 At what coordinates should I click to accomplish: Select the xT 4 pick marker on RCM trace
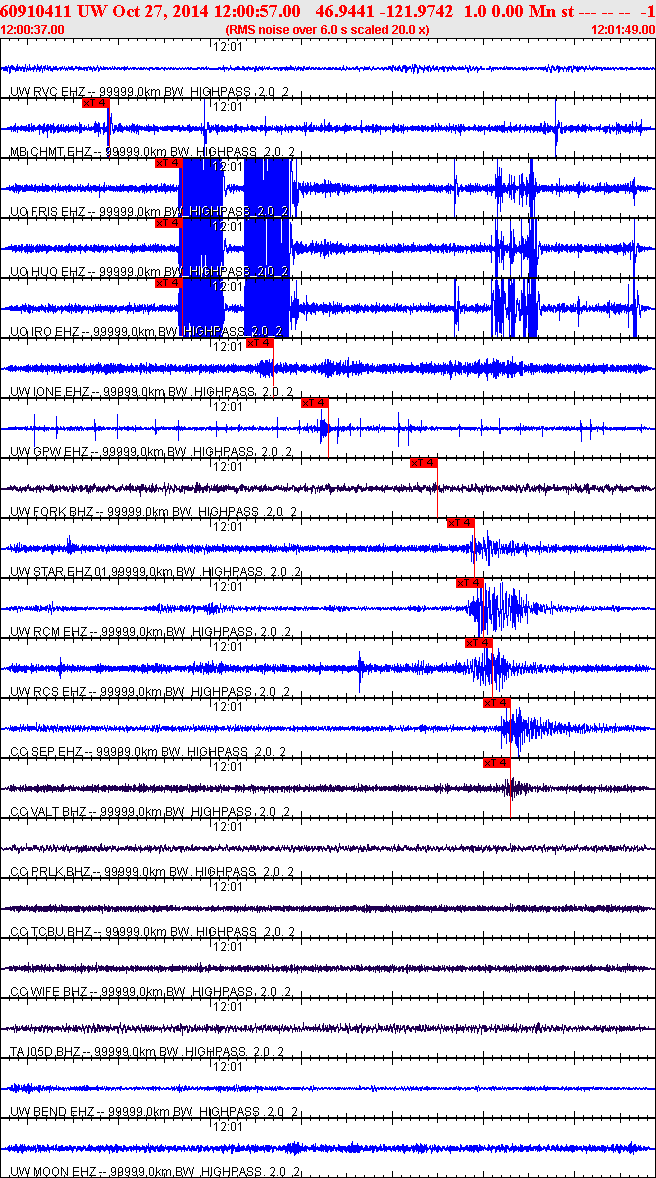click(470, 584)
